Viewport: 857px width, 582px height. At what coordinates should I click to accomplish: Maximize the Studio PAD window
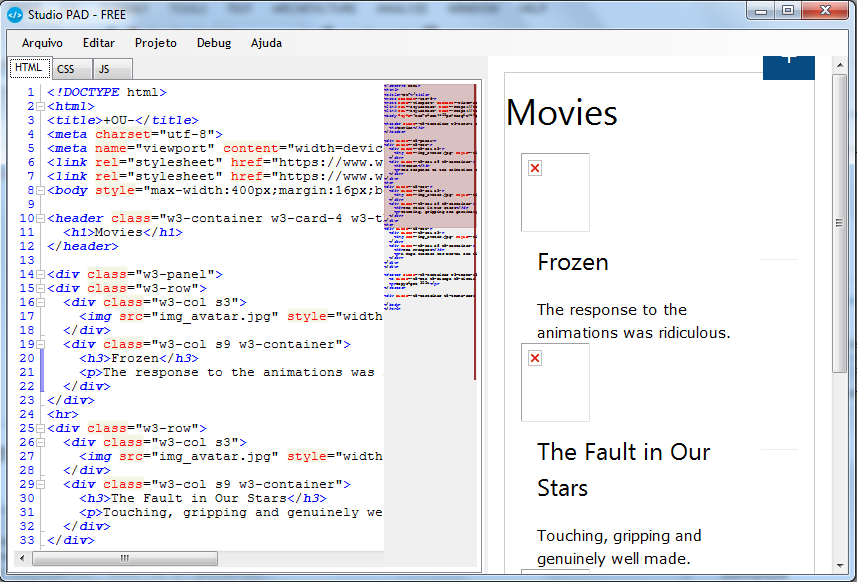pyautogui.click(x=788, y=11)
